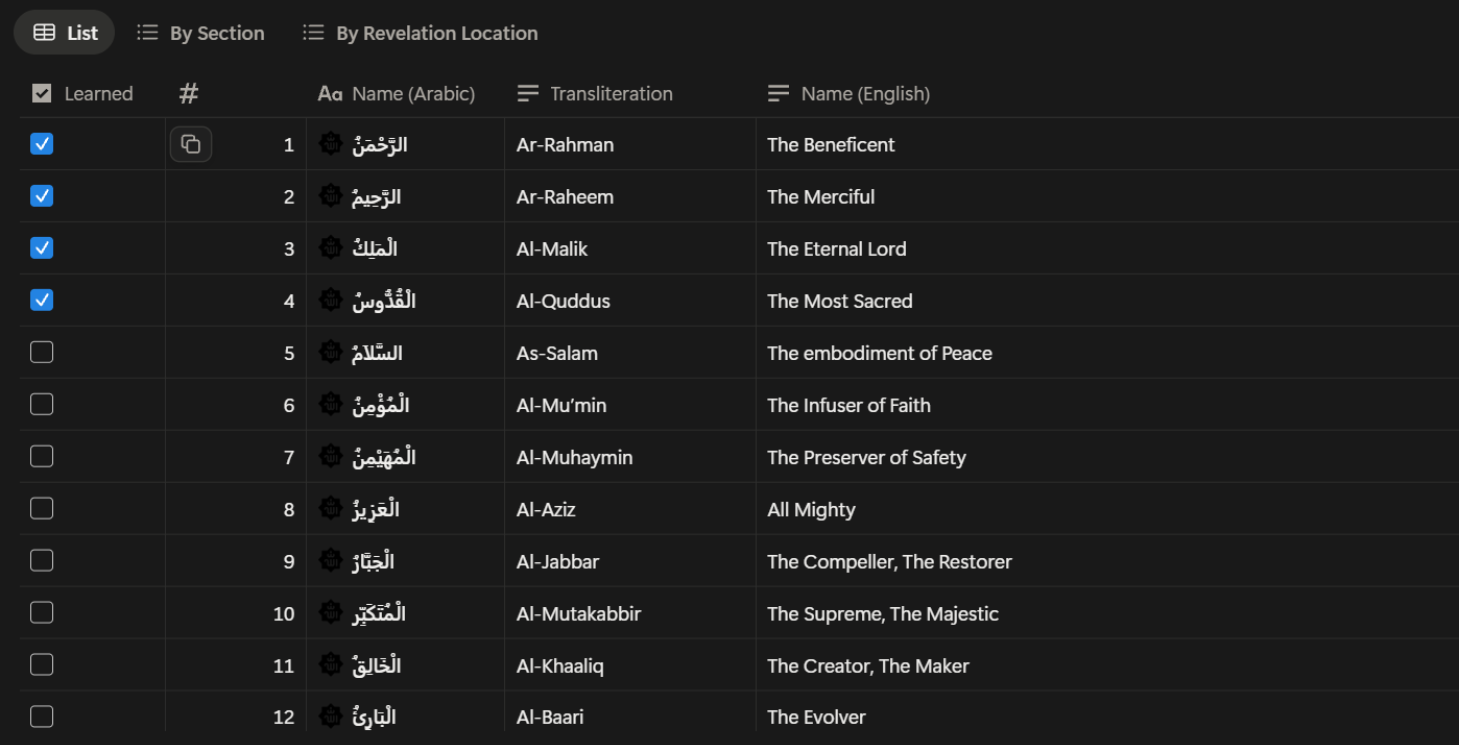Screen dimensions: 1459x745
Task: Click the copy icon in row 1
Action: (x=190, y=144)
